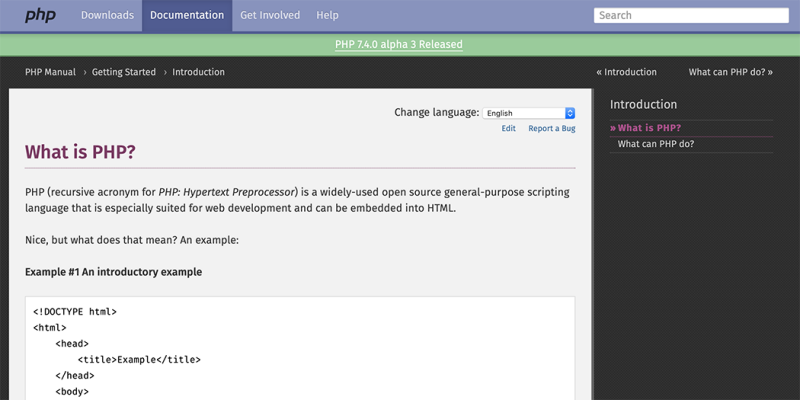The image size is (800, 400).
Task: Open the Downloads menu item
Action: pos(107,15)
